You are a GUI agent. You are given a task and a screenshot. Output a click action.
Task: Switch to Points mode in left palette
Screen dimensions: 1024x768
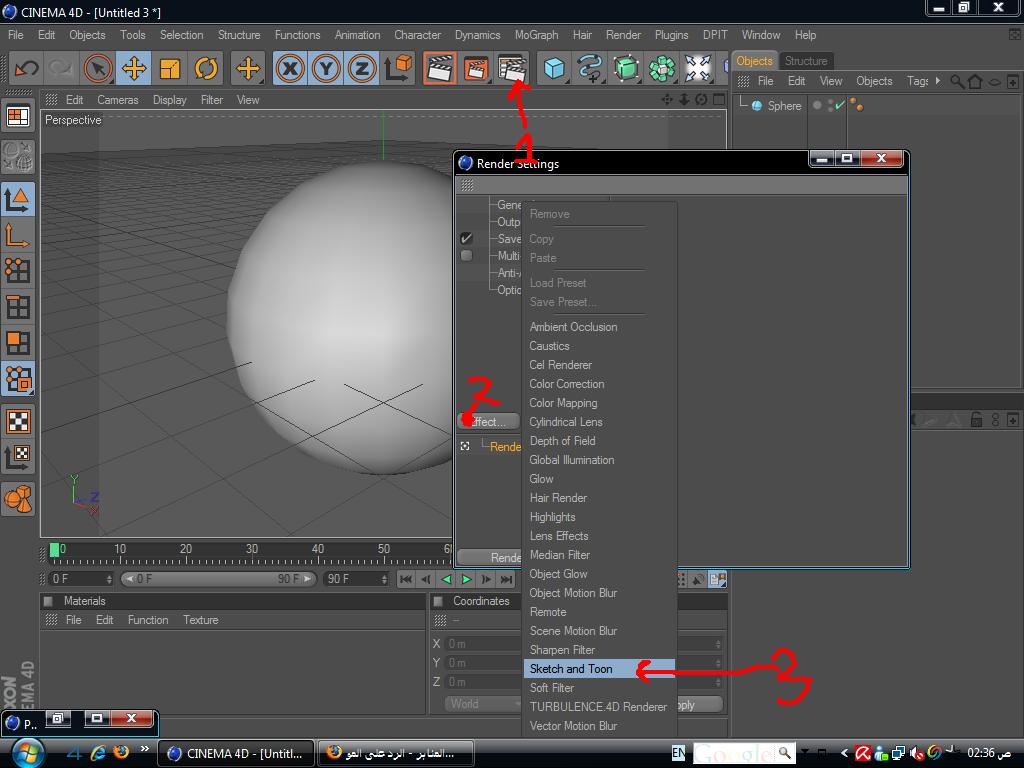(x=18, y=270)
